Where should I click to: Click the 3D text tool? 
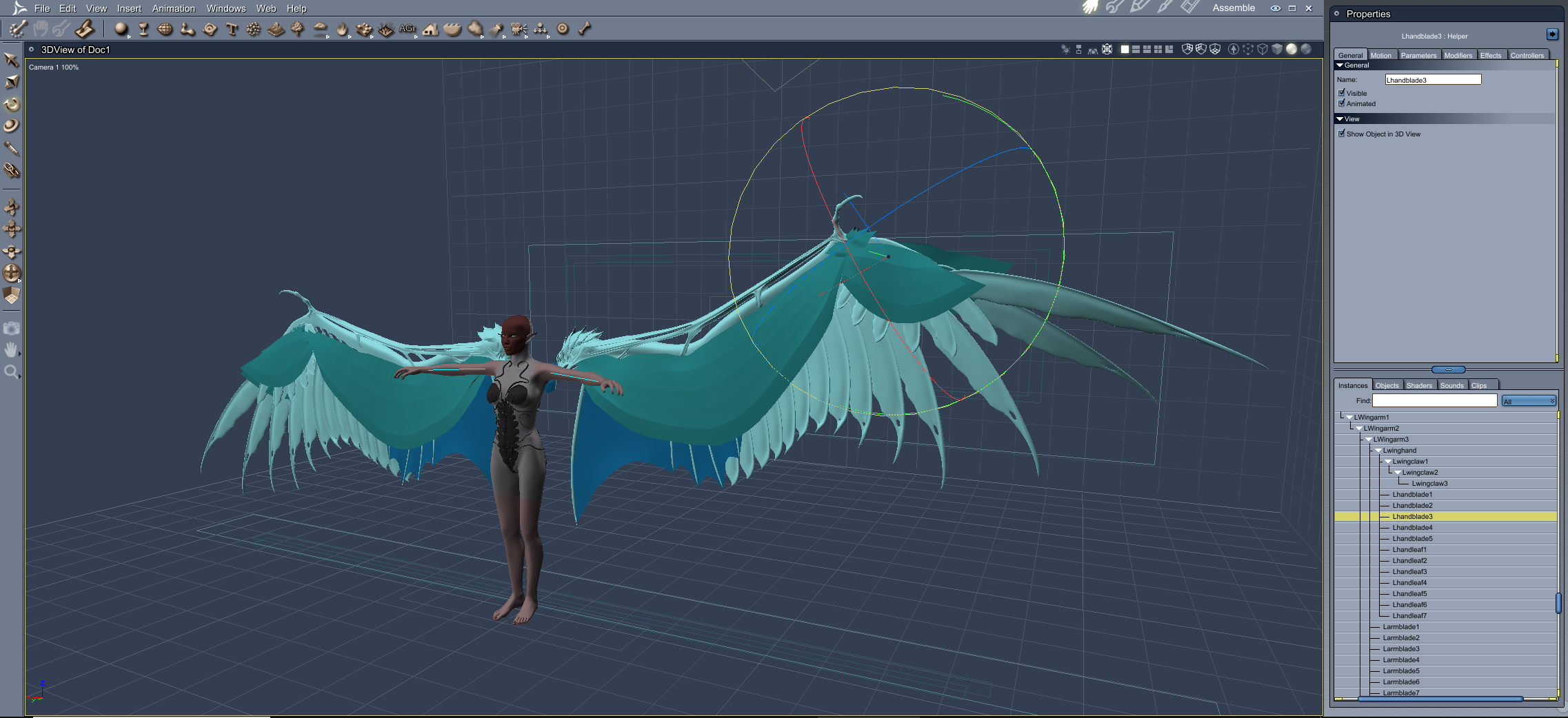[232, 29]
